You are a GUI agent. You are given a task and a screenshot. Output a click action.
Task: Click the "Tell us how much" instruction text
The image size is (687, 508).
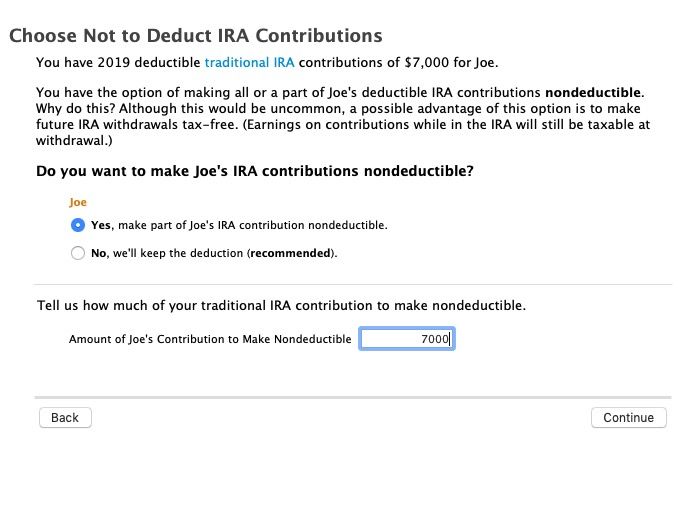pos(281,306)
